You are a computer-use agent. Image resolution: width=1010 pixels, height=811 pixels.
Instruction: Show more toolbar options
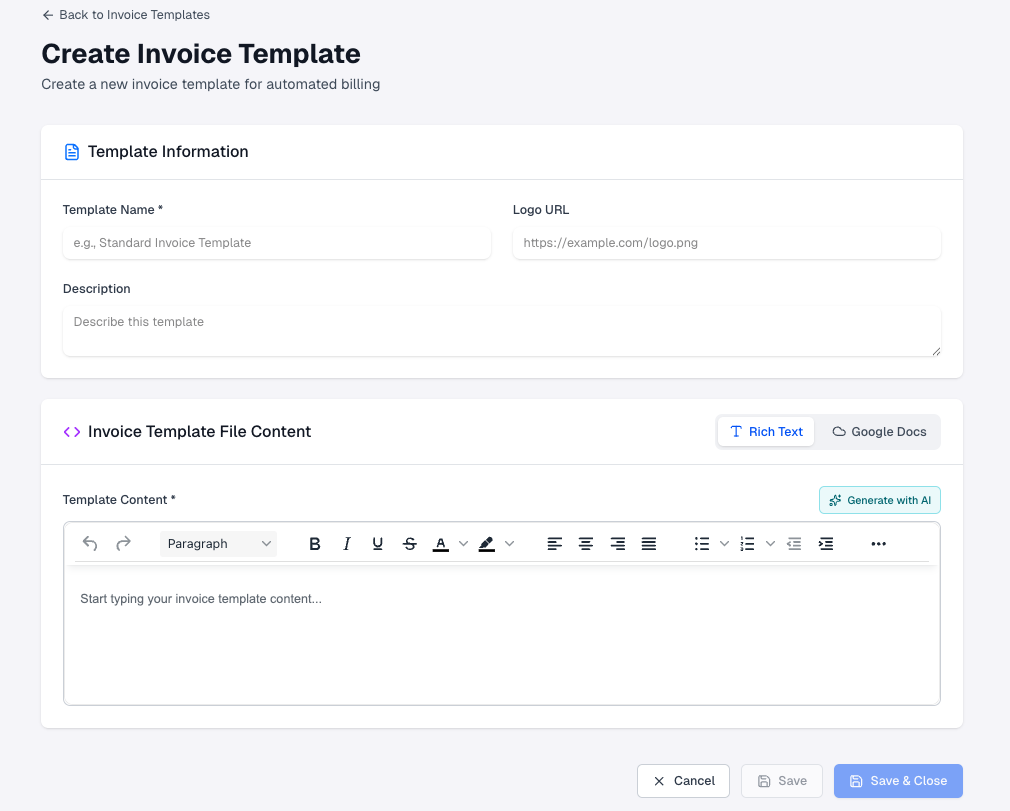pos(879,544)
